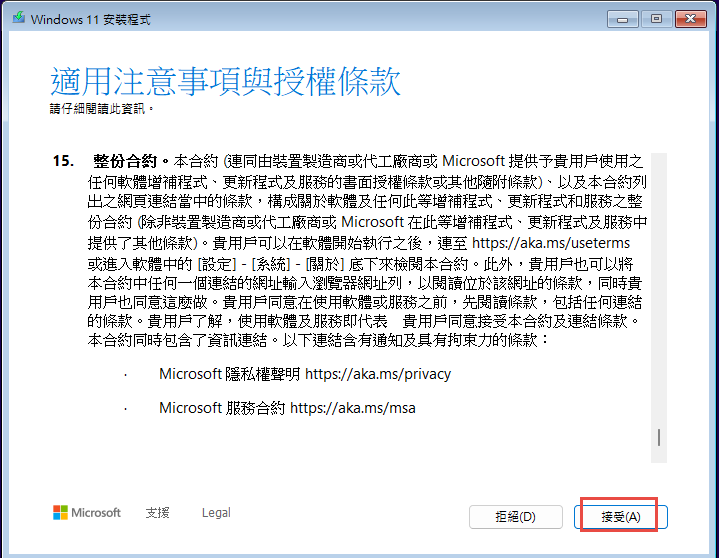Maximize the Windows 11 安裝程式 window
719x558 pixels.
tap(656, 19)
